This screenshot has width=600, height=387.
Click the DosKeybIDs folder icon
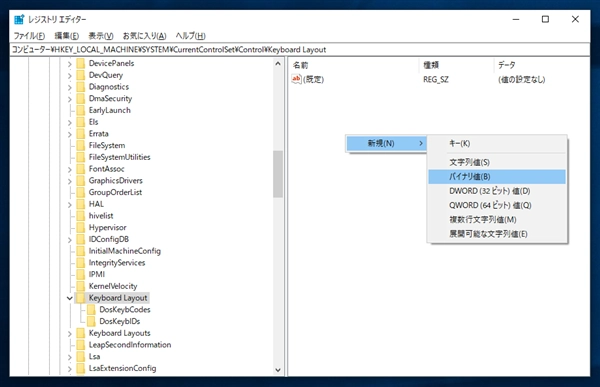coord(91,321)
